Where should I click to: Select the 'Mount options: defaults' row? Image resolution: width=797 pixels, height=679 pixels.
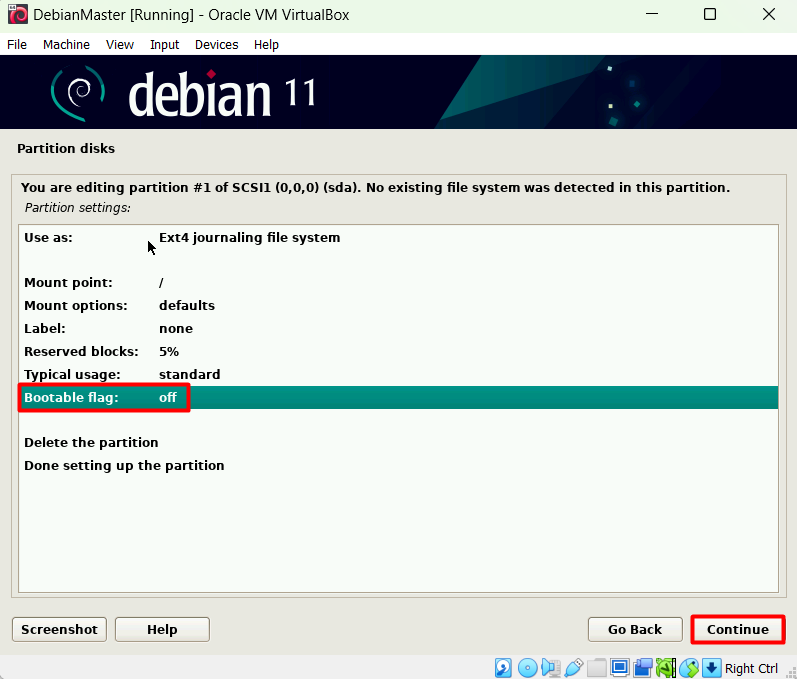398,305
